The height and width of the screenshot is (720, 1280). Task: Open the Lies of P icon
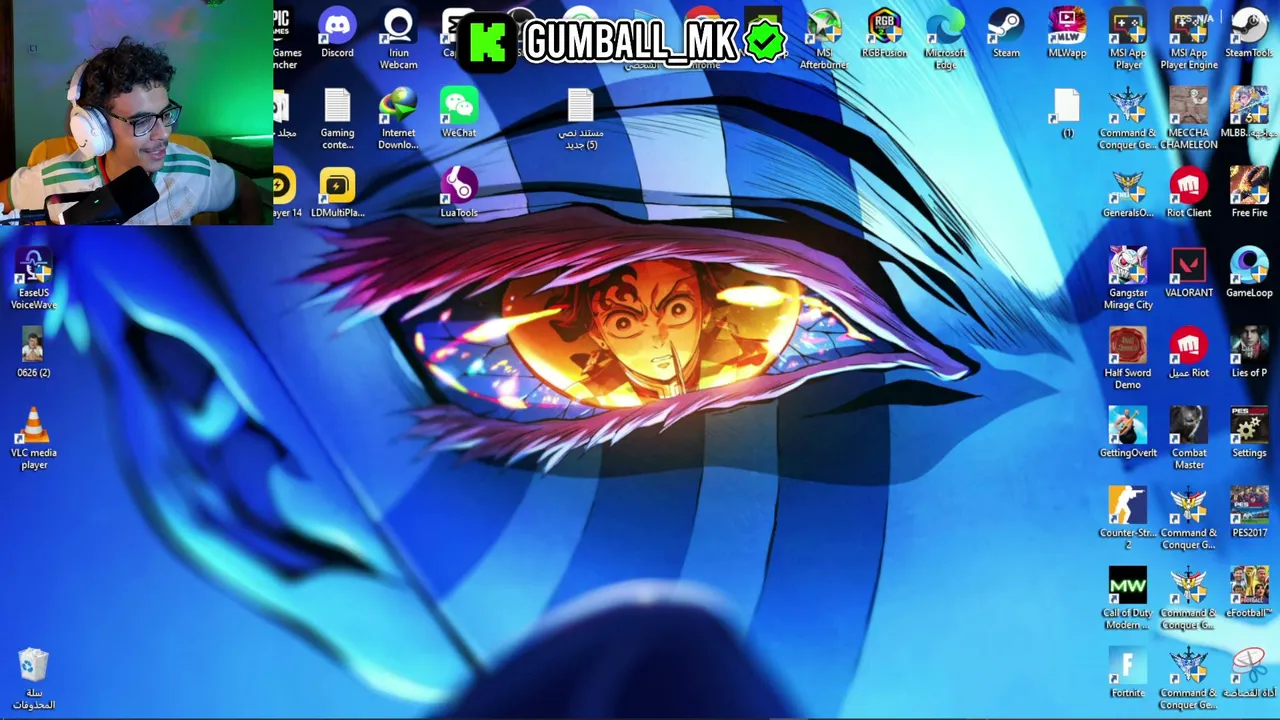coord(1249,353)
